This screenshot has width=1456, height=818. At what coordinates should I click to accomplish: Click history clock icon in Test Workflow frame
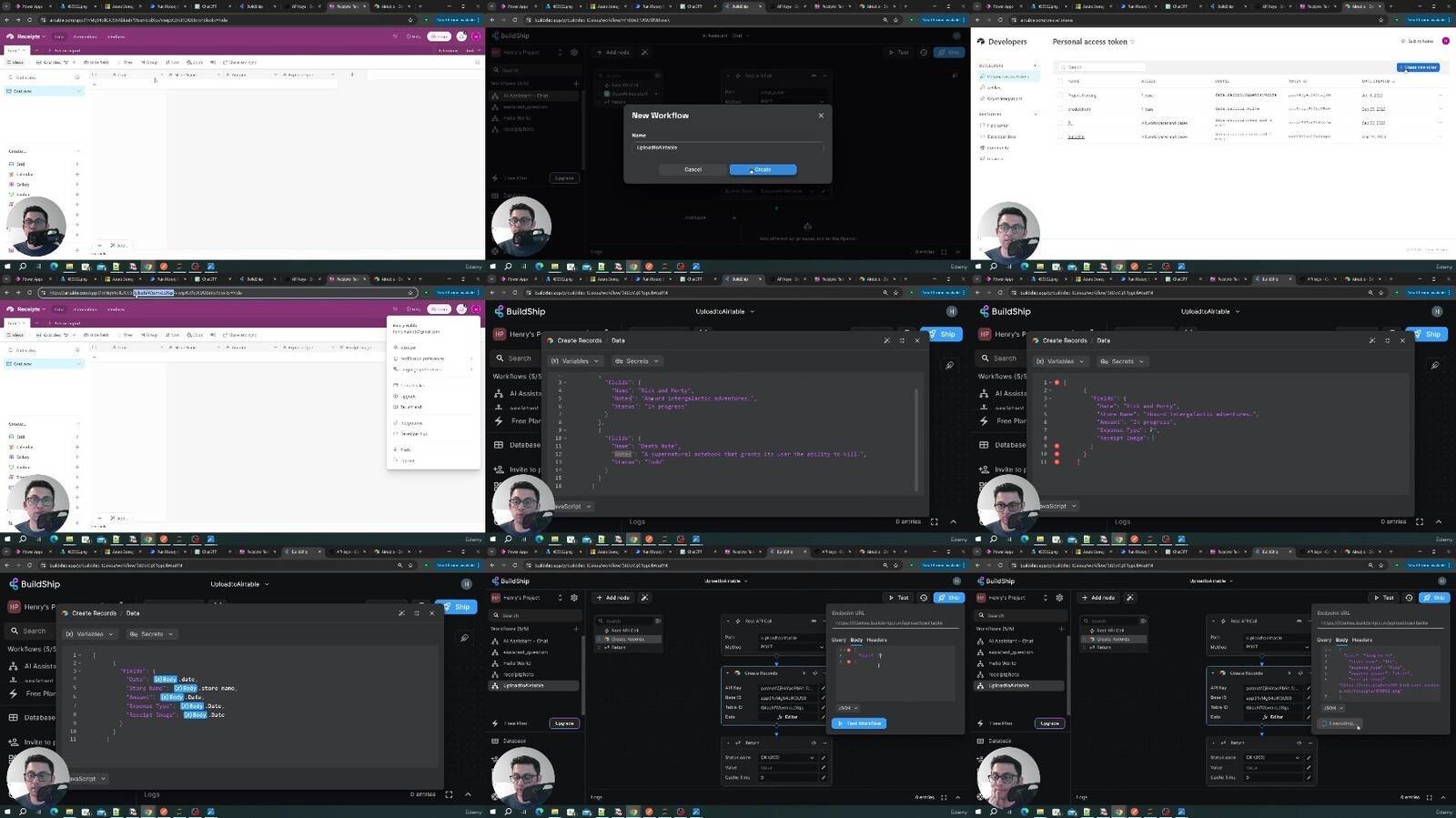(924, 598)
